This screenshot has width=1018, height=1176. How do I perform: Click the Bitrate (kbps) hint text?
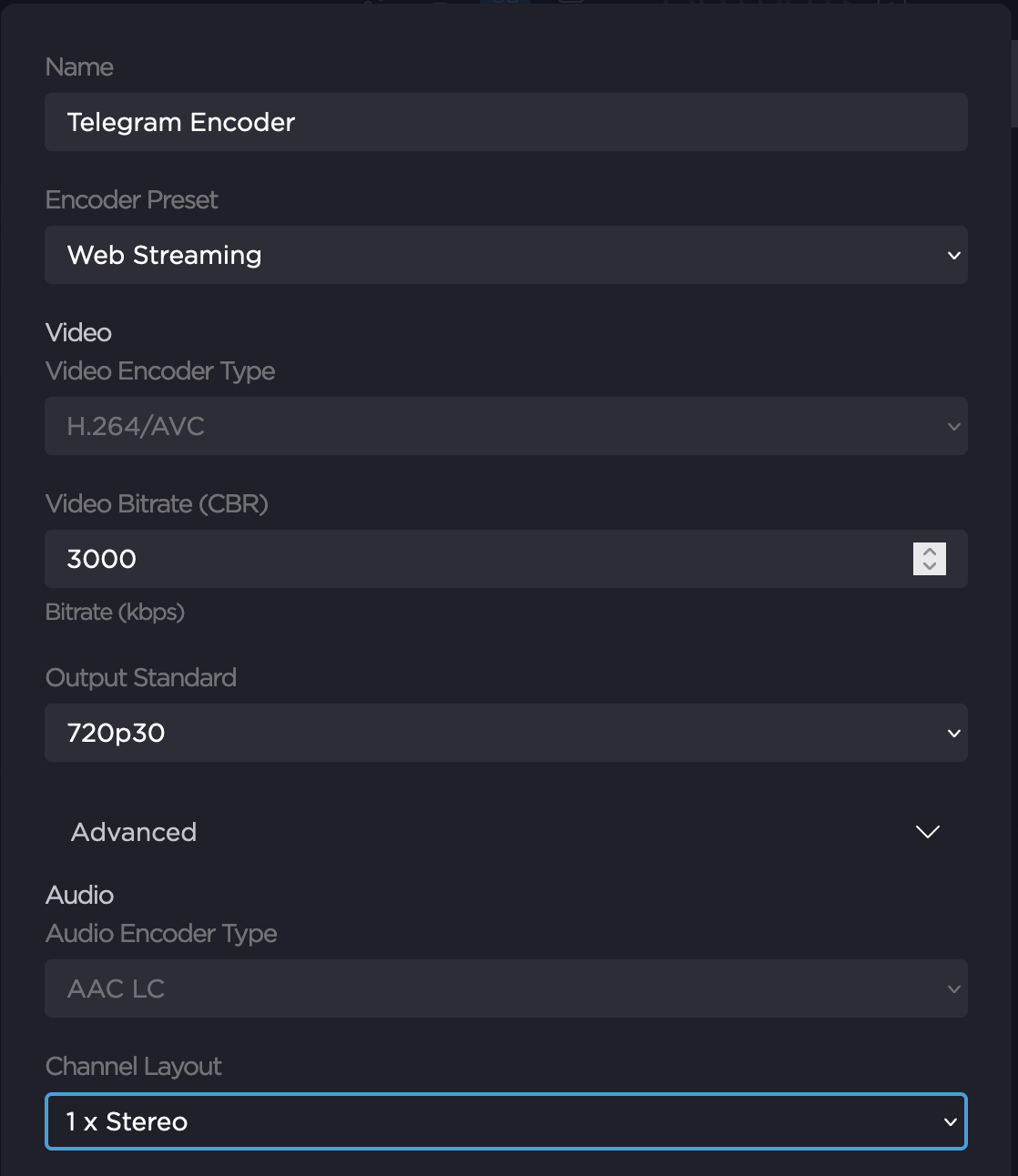pyautogui.click(x=115, y=612)
